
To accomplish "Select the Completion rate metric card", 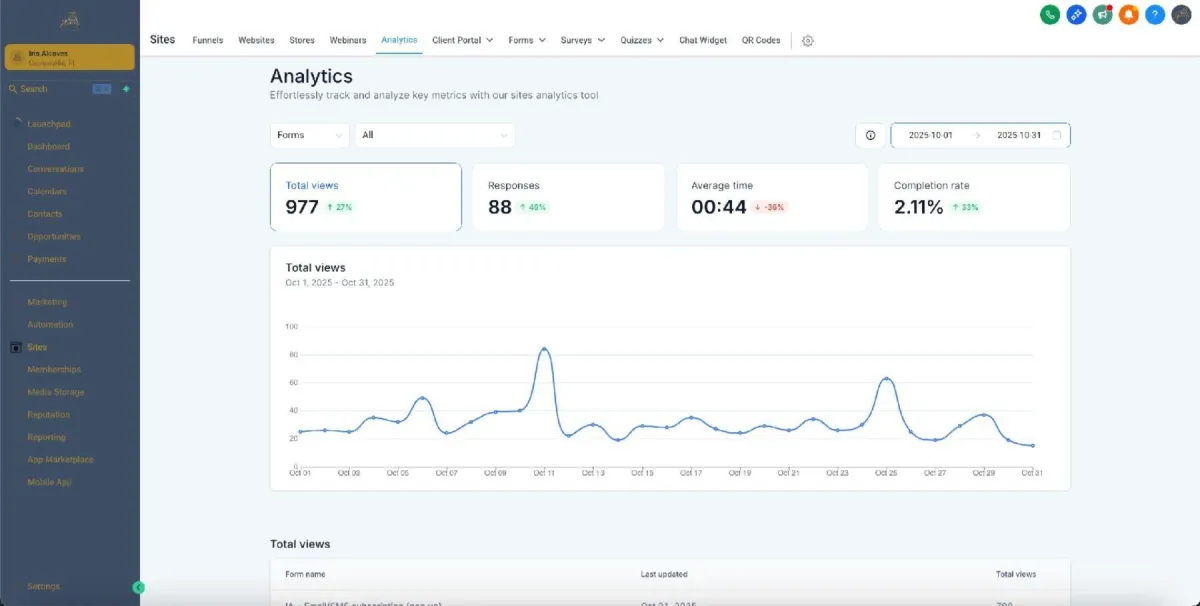I will [974, 197].
